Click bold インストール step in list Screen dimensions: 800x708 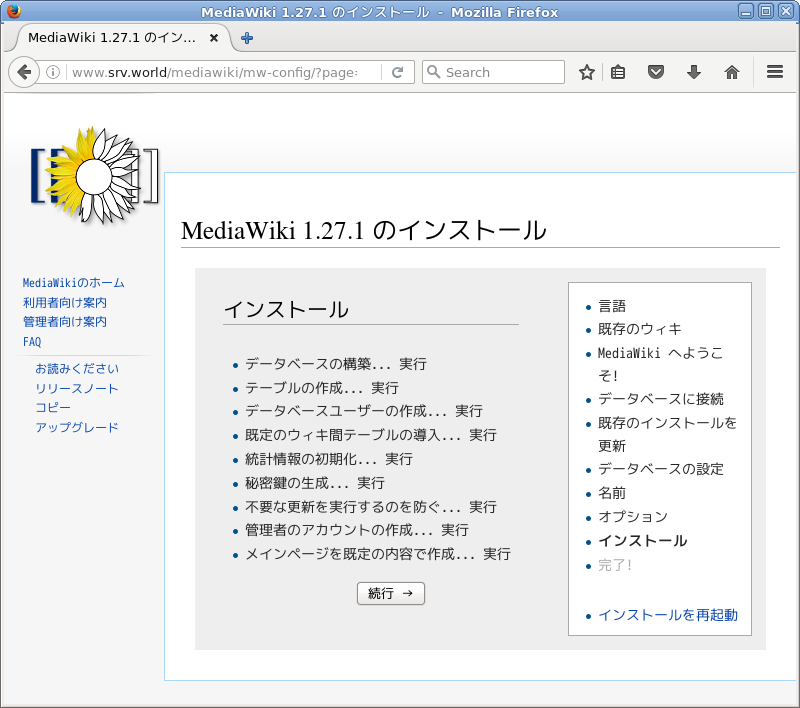(x=642, y=541)
